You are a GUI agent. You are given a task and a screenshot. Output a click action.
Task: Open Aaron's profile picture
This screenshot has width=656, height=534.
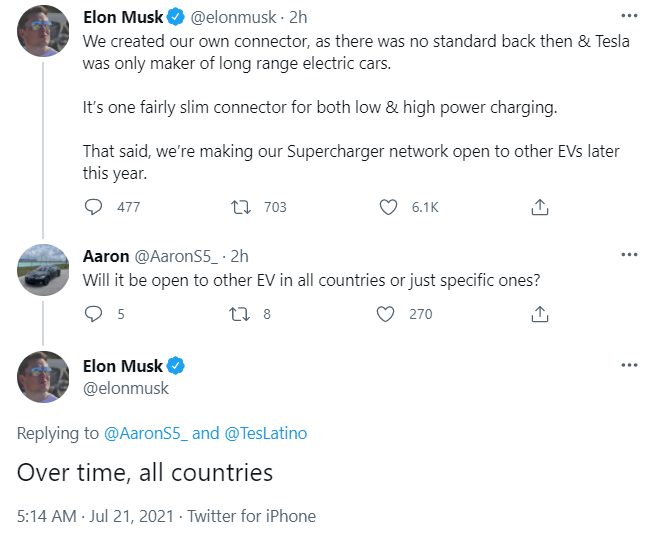[x=44, y=269]
